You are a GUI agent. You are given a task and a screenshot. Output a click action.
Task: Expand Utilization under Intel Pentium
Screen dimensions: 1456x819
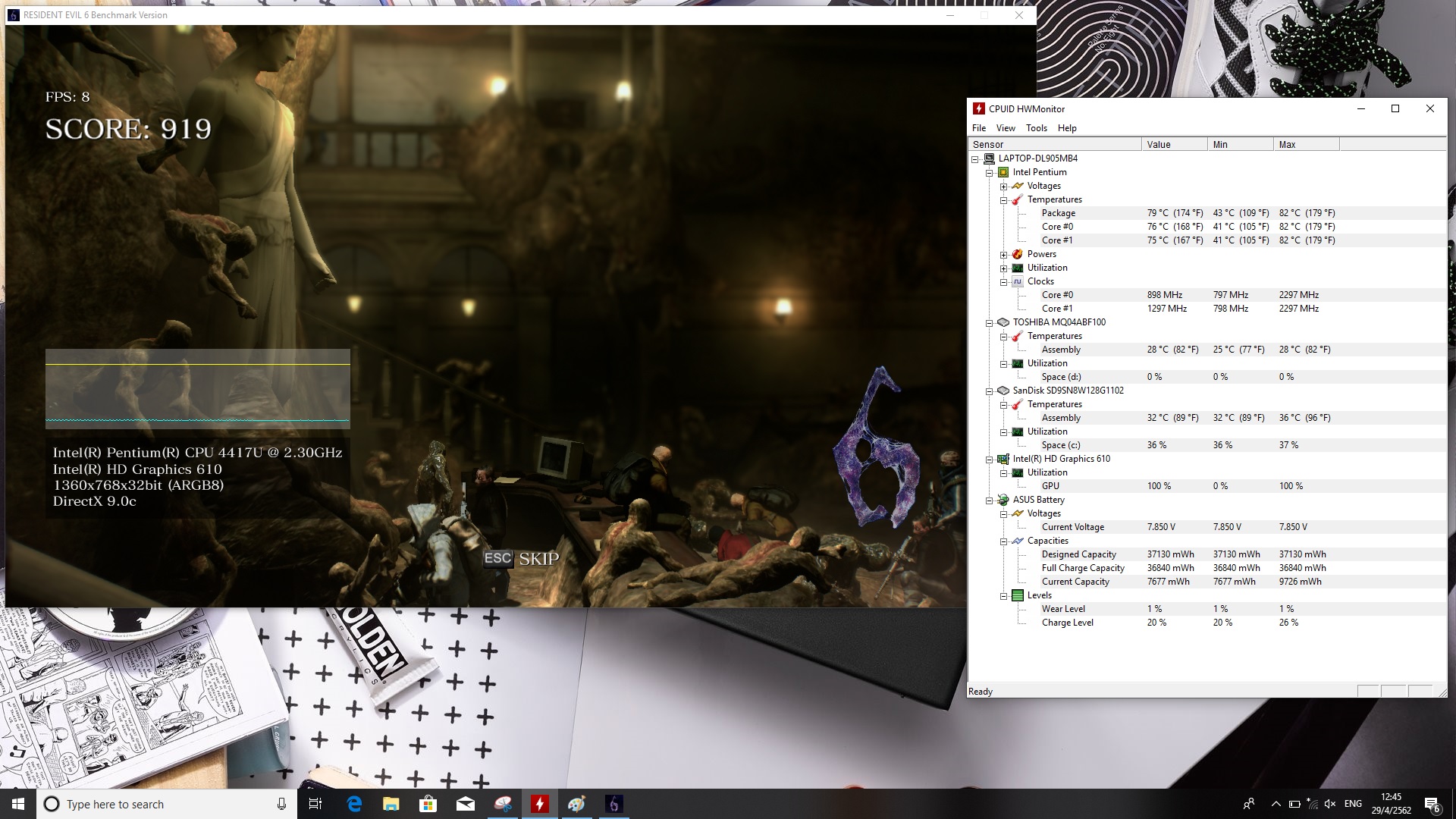pos(1004,268)
